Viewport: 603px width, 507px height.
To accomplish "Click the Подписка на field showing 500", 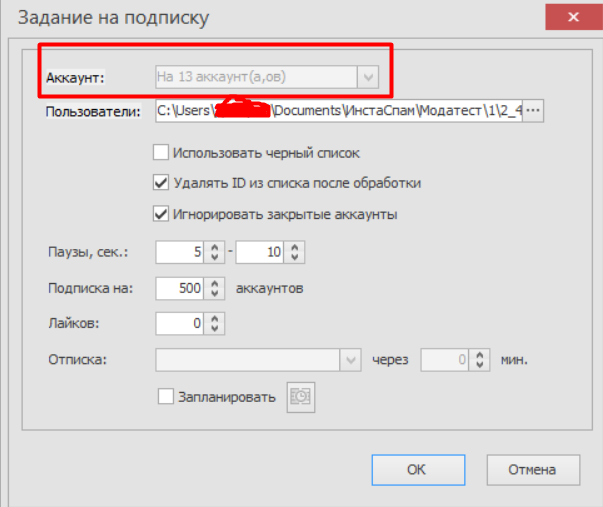I will [x=180, y=288].
